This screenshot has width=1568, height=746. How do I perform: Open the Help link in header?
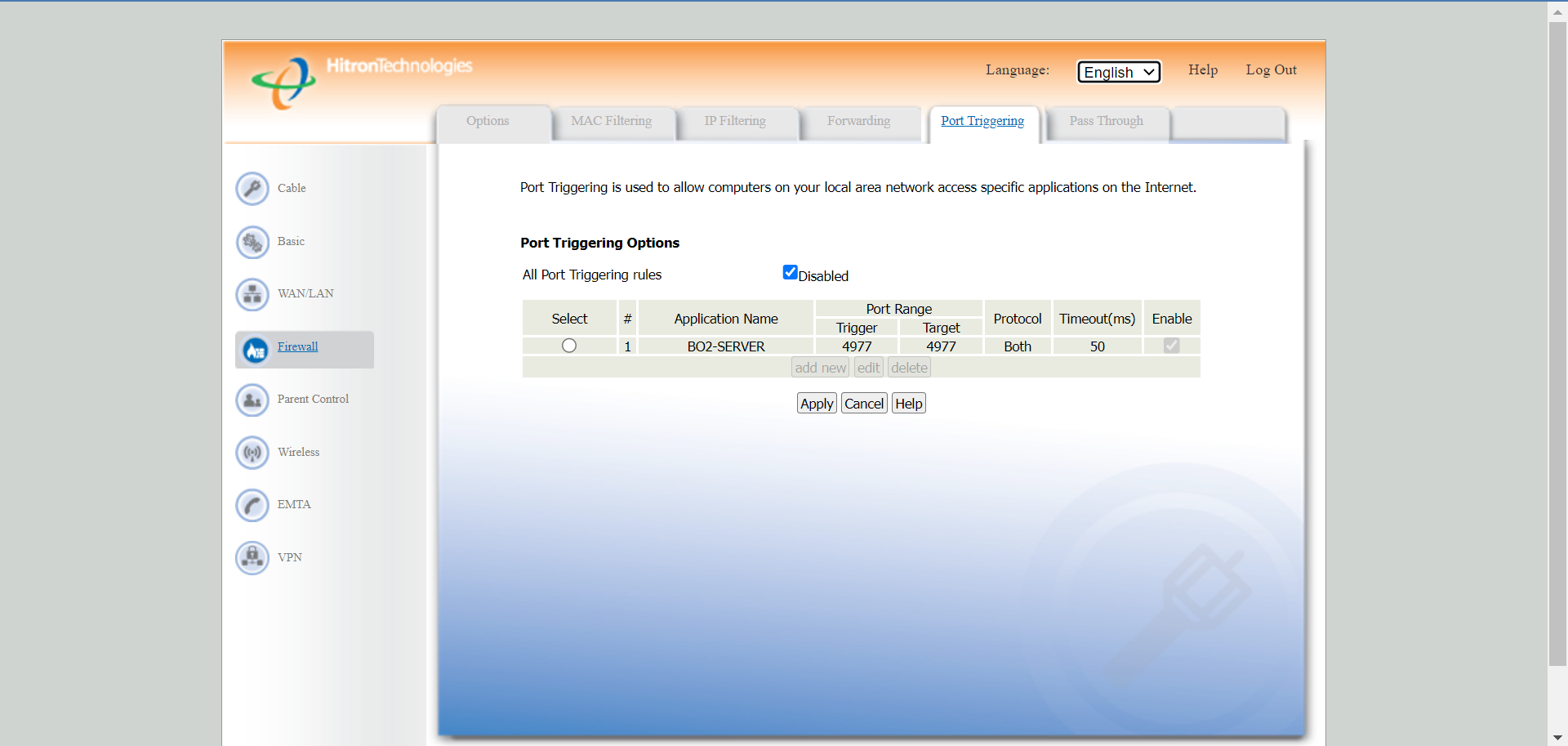(1203, 70)
